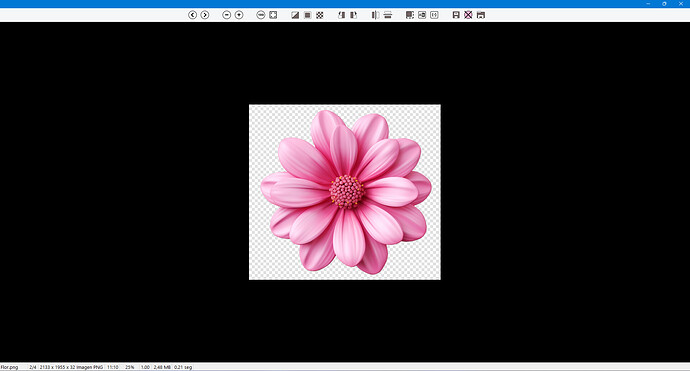Click the flower image in the viewer
690x371 pixels.
[x=345, y=192]
